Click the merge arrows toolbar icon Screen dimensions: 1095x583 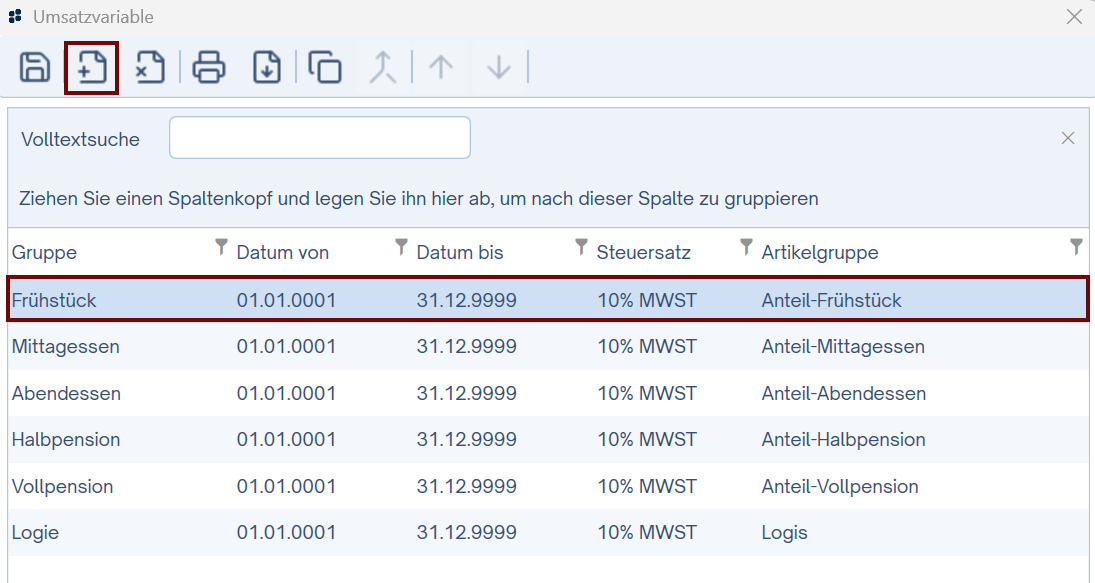coord(383,68)
